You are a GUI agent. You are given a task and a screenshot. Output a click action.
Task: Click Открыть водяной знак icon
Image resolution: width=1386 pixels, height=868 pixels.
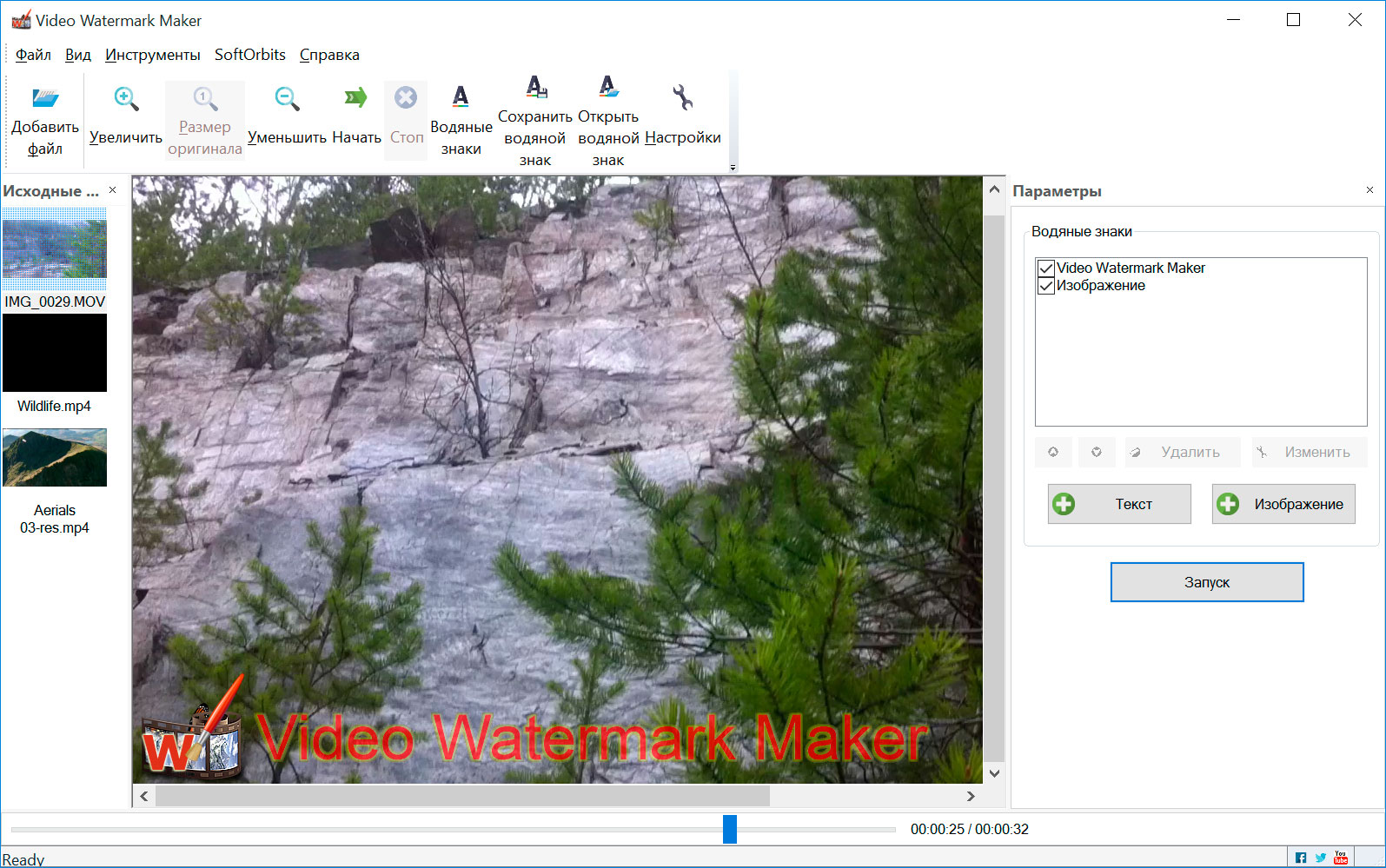[x=608, y=87]
